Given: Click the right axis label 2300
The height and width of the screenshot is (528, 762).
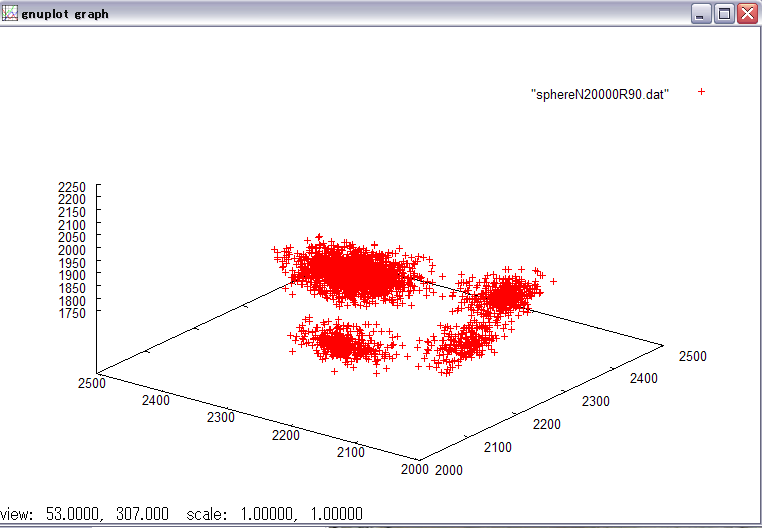Looking at the screenshot, I should [595, 401].
